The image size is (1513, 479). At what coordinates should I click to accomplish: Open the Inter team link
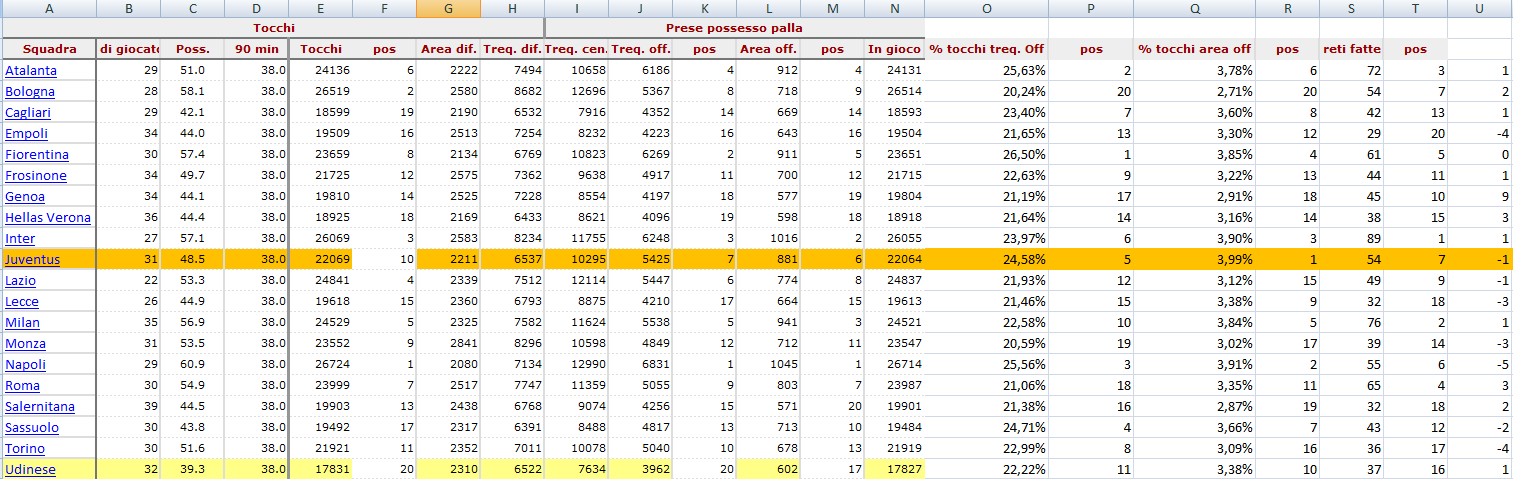click(x=20, y=238)
